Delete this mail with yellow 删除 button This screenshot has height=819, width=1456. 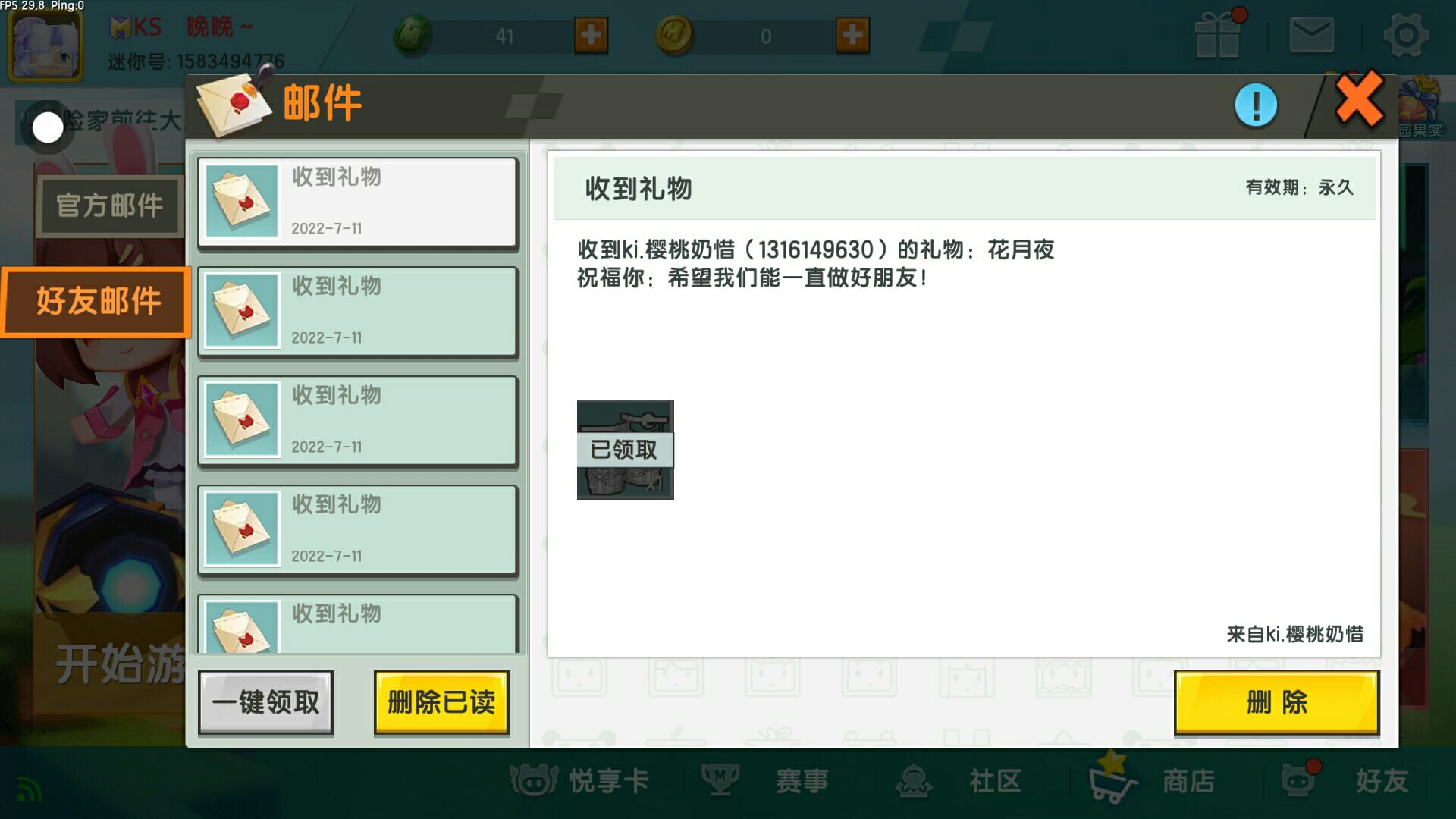(x=1277, y=702)
